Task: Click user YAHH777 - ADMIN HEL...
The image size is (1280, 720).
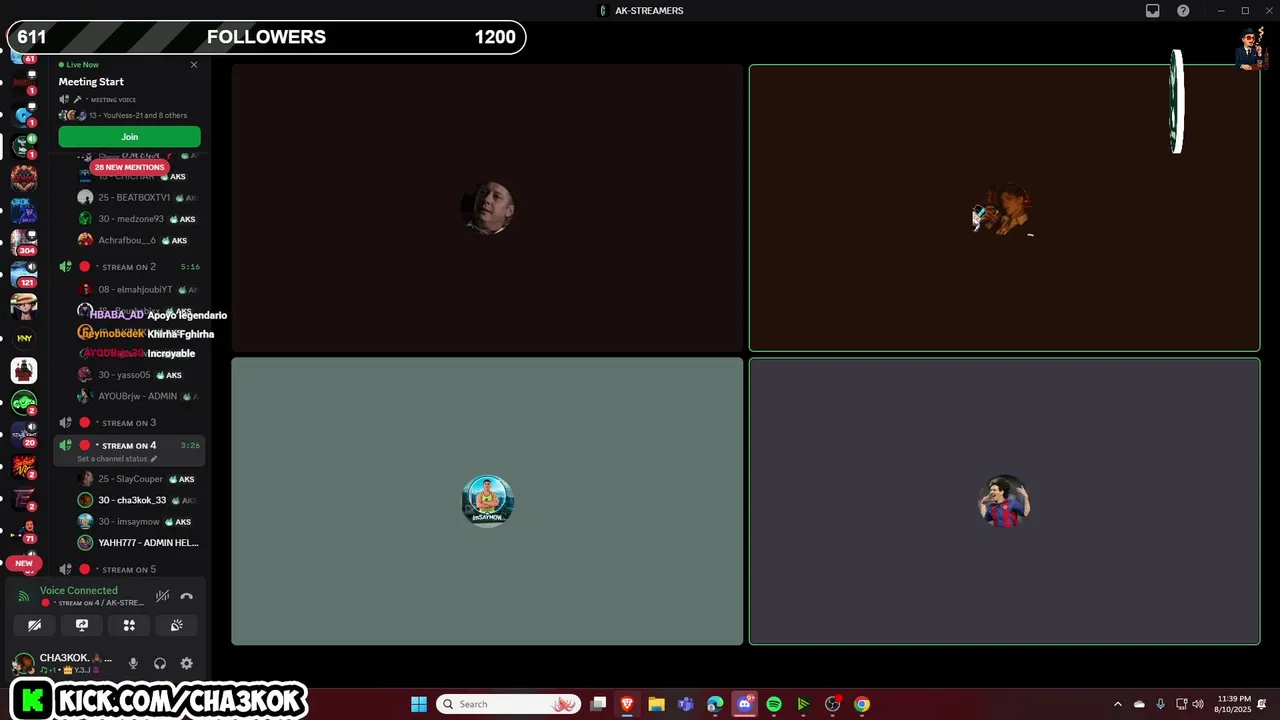Action: coord(138,543)
